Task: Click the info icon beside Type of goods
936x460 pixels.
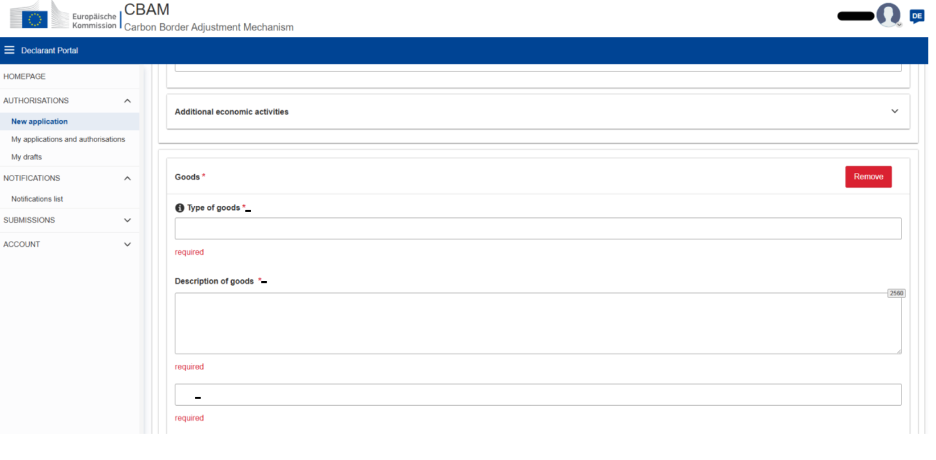Action: pos(180,208)
